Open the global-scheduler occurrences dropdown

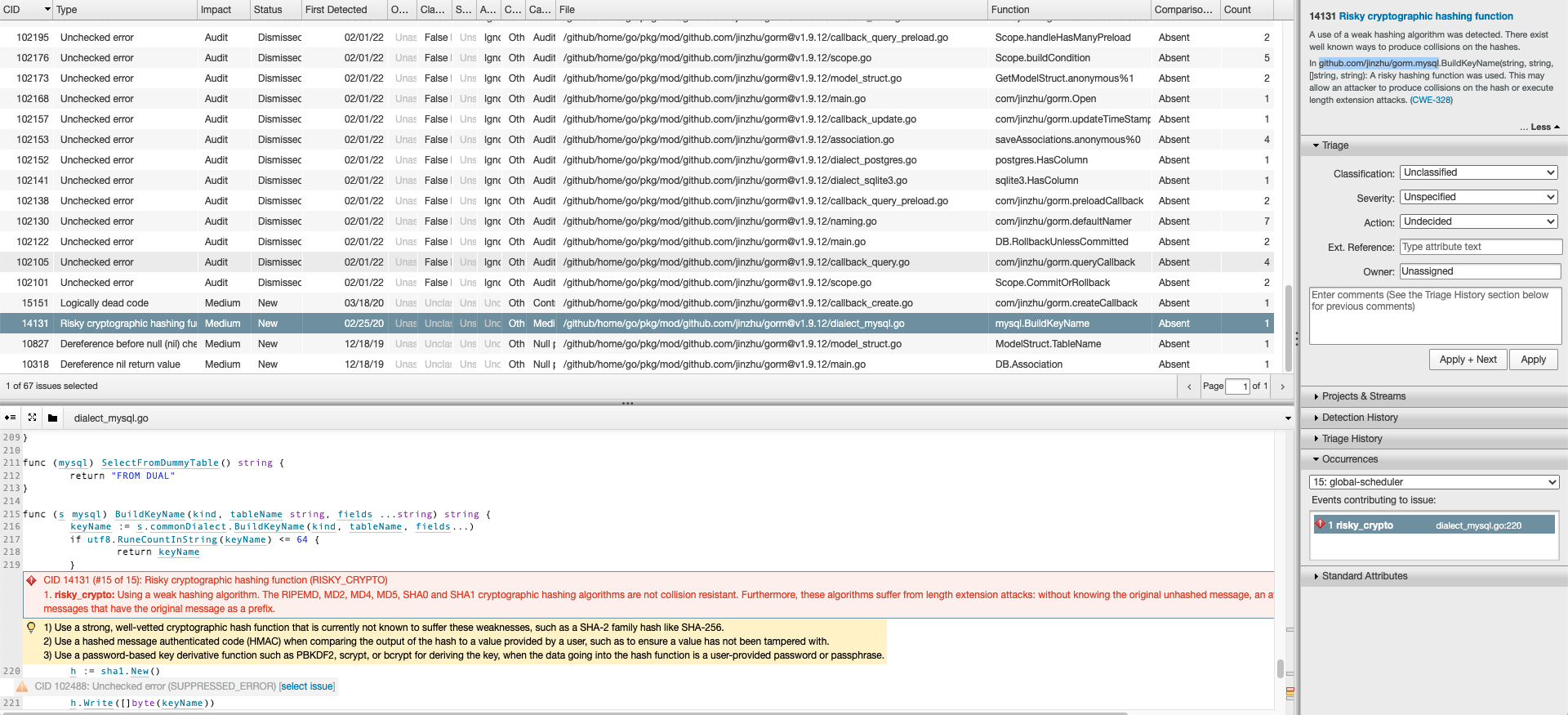(1434, 482)
